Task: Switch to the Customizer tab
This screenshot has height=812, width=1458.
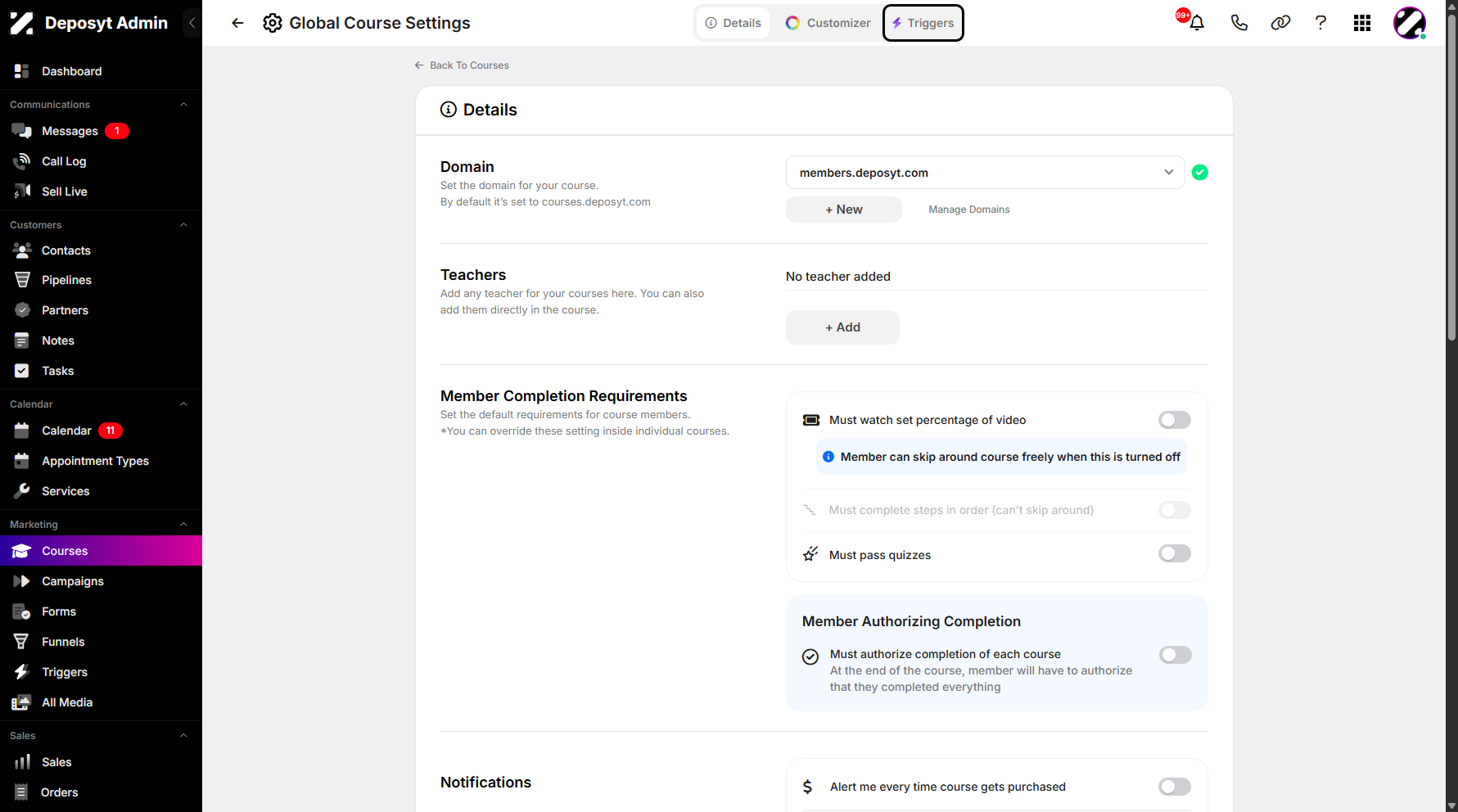Action: pyautogui.click(x=828, y=23)
